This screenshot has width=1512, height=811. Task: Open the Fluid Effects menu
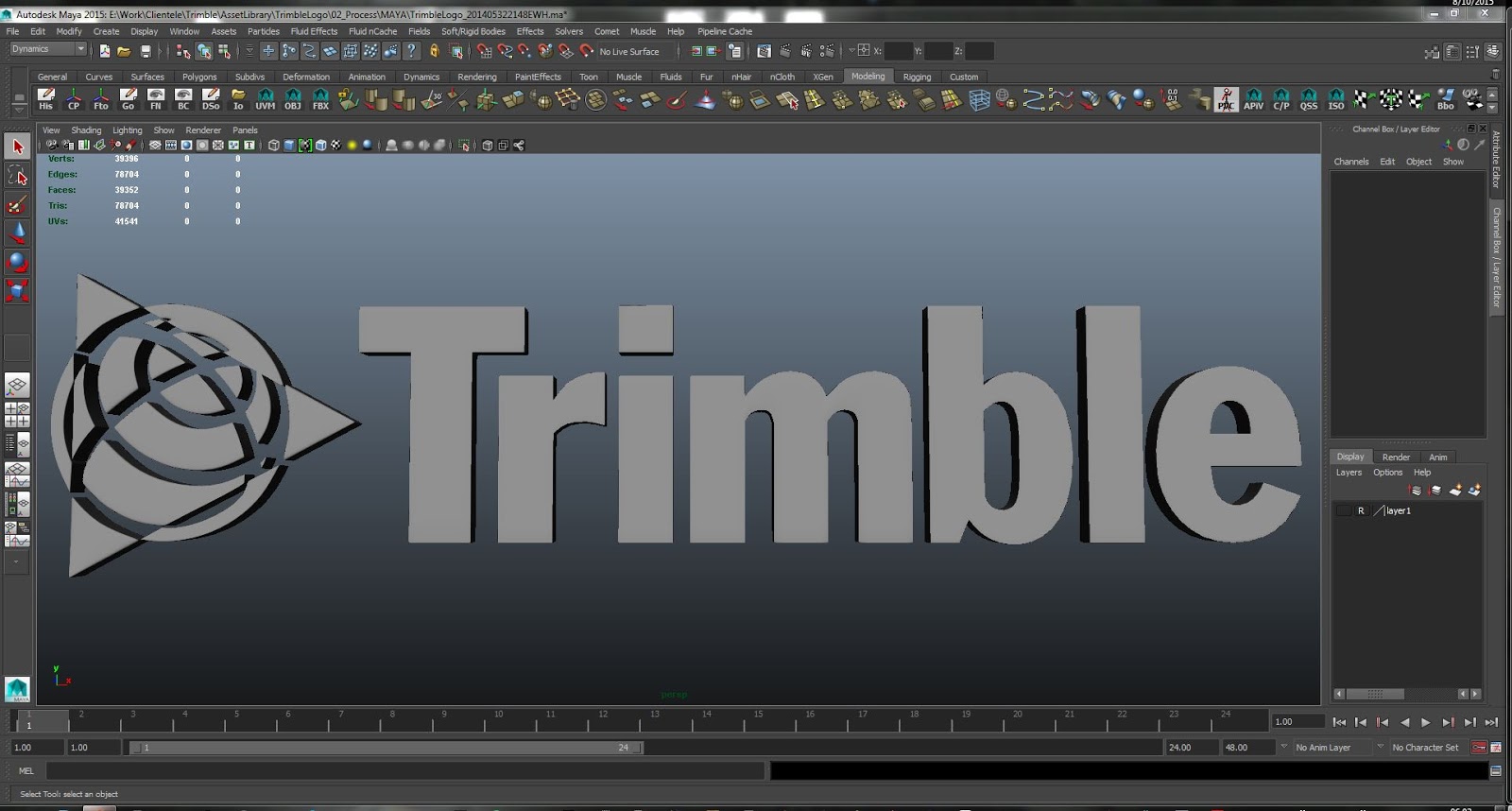tap(314, 31)
